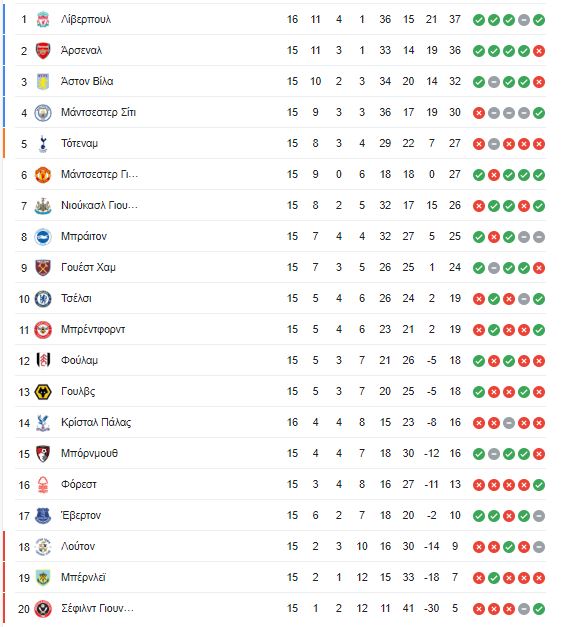Image resolution: width=567 pixels, height=627 pixels.
Task: Click the Everton club crest
Action: [x=43, y=516]
